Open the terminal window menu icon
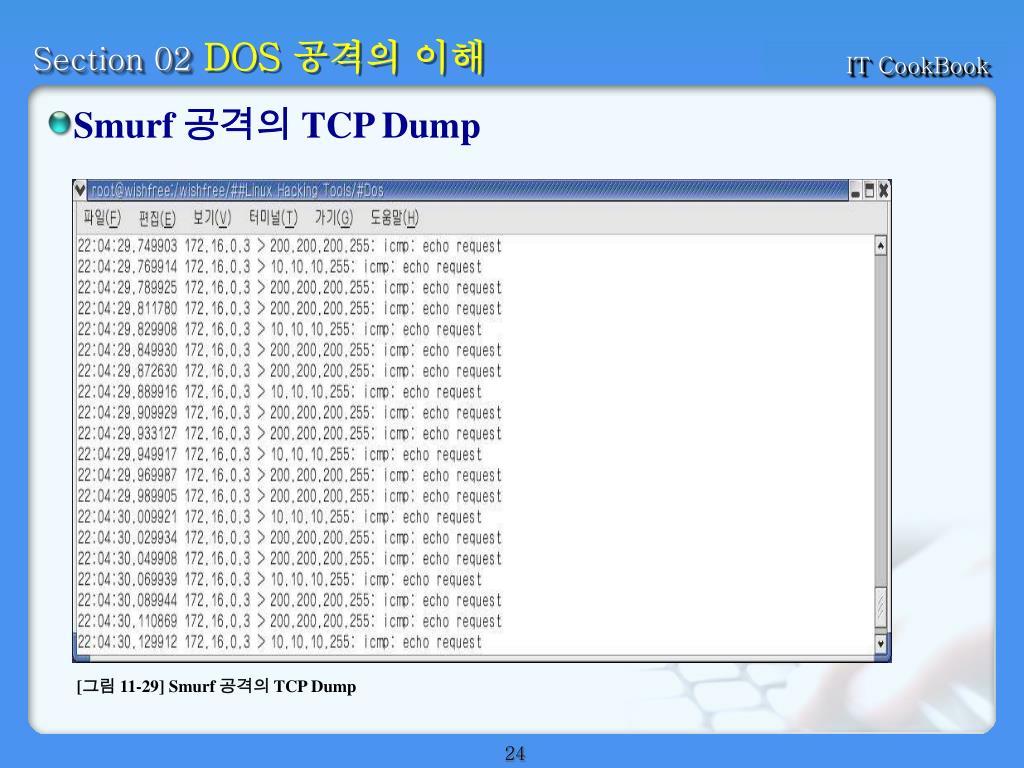 [80, 190]
